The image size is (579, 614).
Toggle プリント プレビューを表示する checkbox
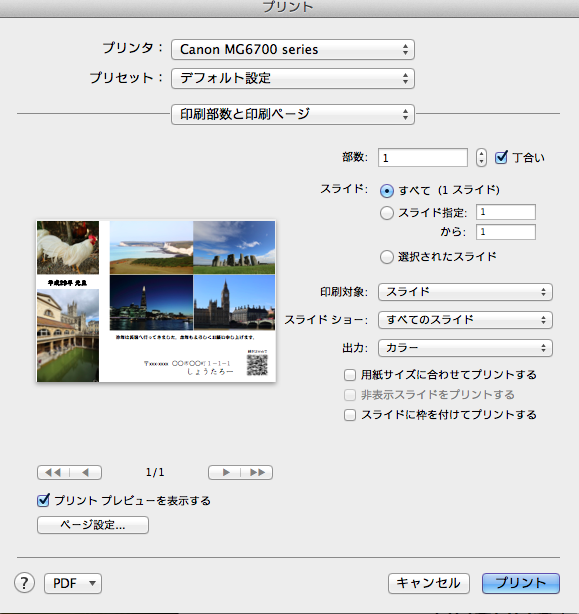click(43, 500)
